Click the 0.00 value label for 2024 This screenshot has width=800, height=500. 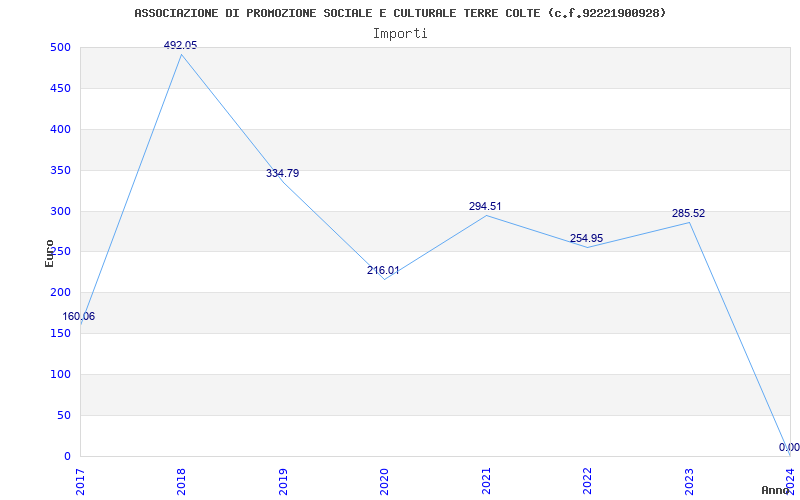coord(789,447)
